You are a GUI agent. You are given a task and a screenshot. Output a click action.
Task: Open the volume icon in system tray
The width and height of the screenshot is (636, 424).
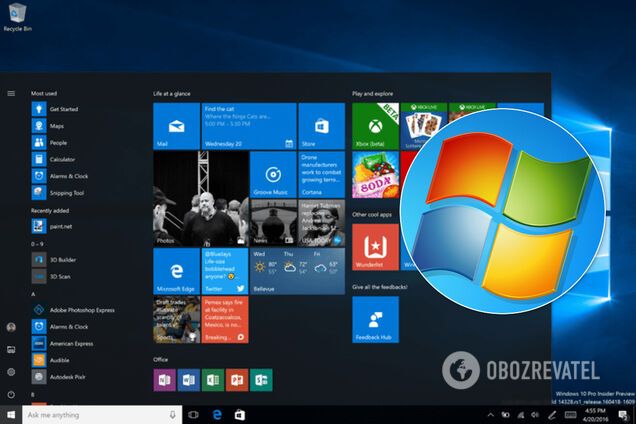(535, 415)
